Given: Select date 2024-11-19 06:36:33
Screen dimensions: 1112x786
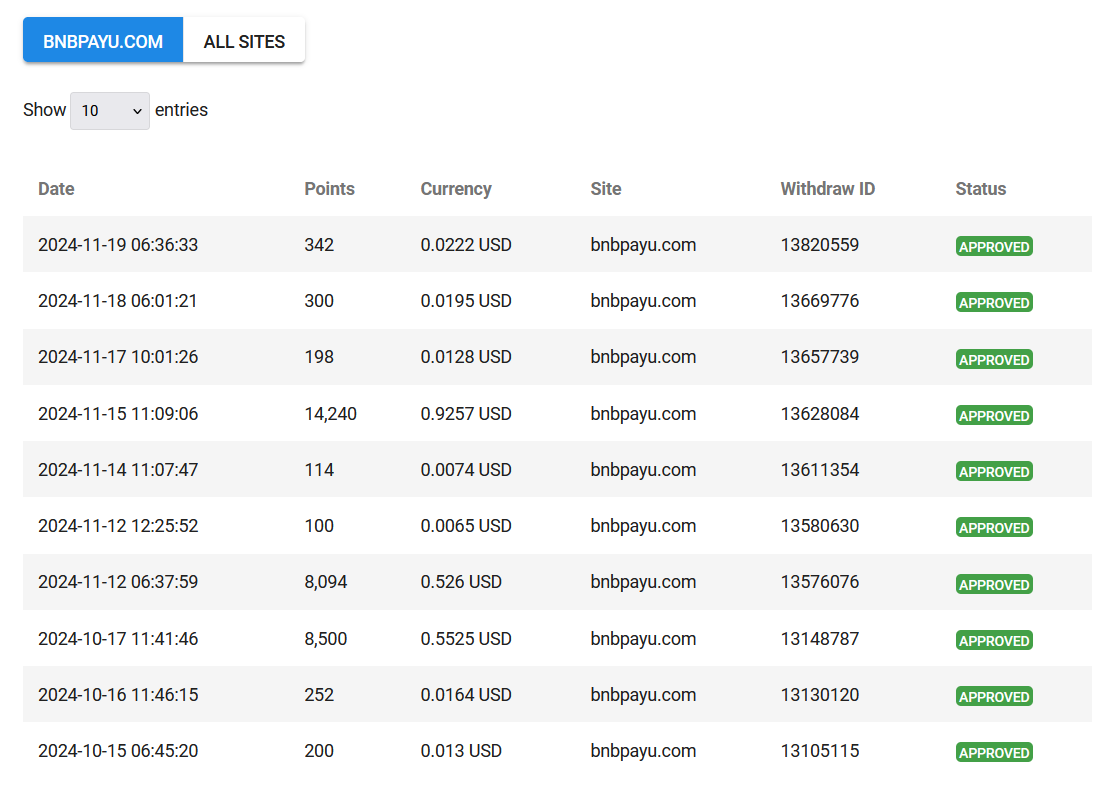Looking at the screenshot, I should (x=118, y=245).
